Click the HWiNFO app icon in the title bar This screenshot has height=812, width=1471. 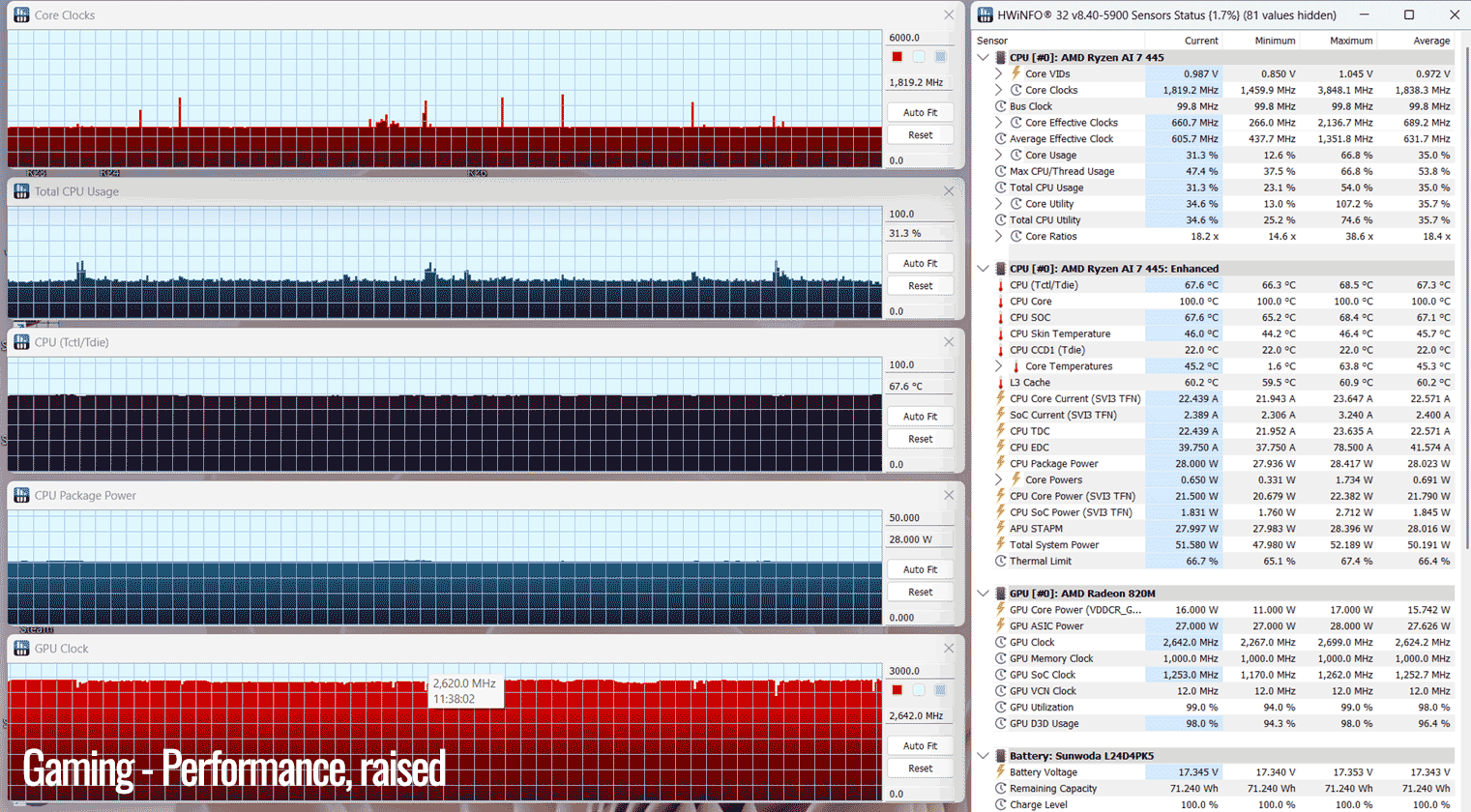click(986, 14)
